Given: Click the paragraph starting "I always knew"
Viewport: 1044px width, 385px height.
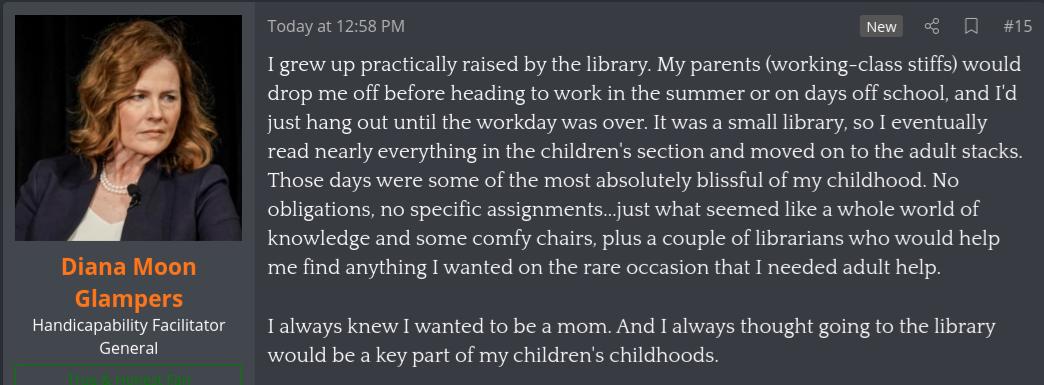Looking at the screenshot, I should [x=631, y=341].
